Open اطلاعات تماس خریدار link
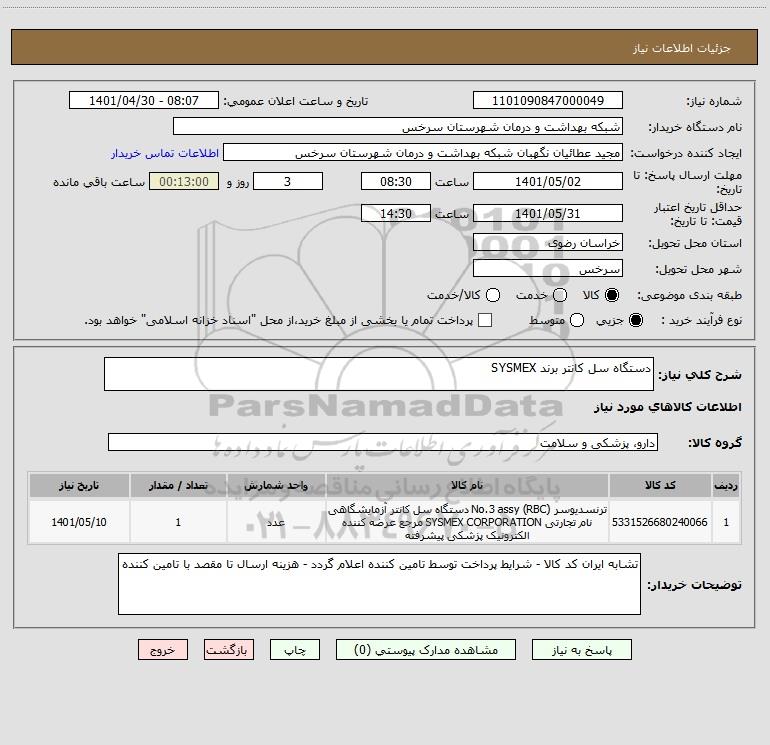The image size is (770, 745). 165,153
